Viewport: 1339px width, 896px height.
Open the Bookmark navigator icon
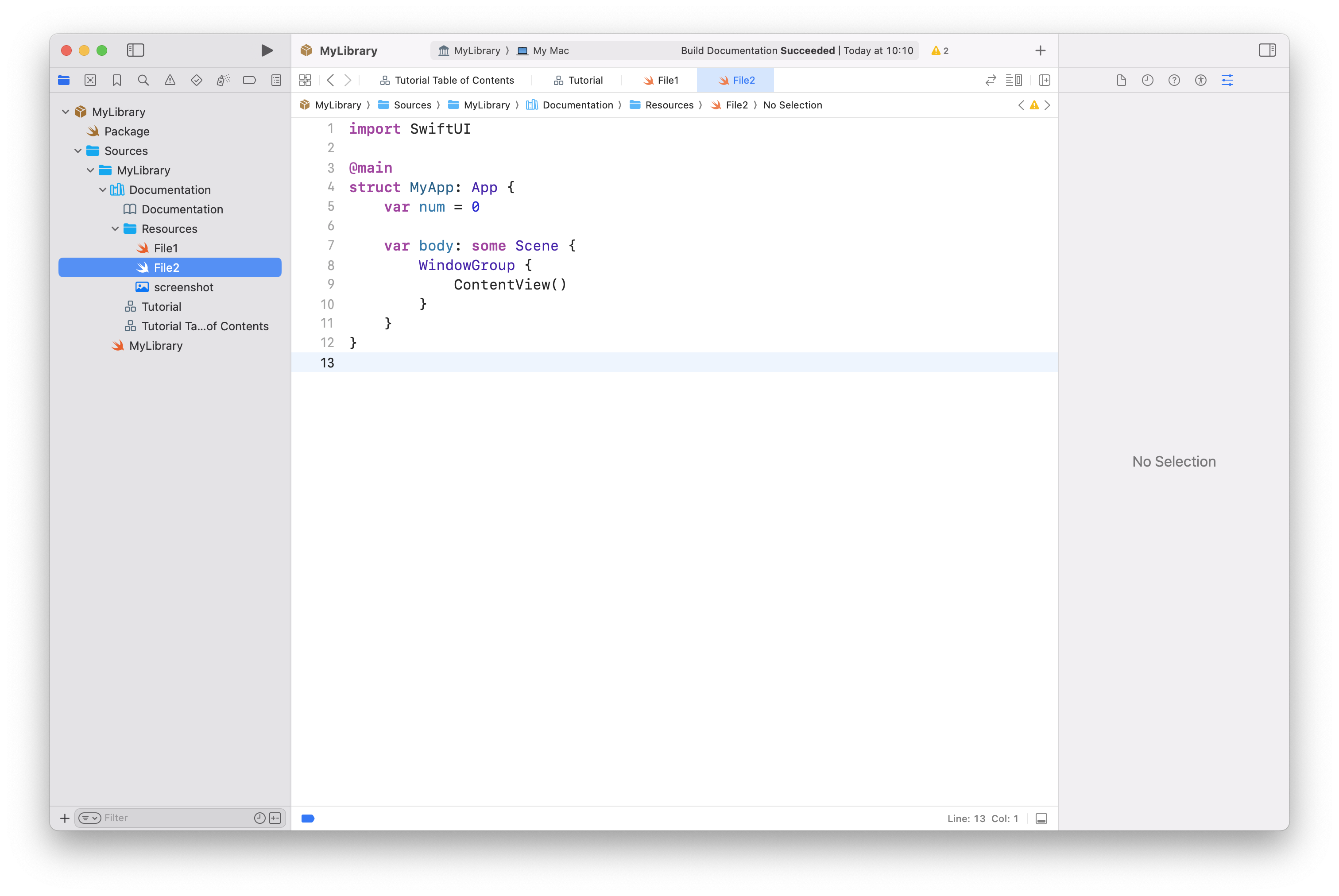tap(116, 81)
